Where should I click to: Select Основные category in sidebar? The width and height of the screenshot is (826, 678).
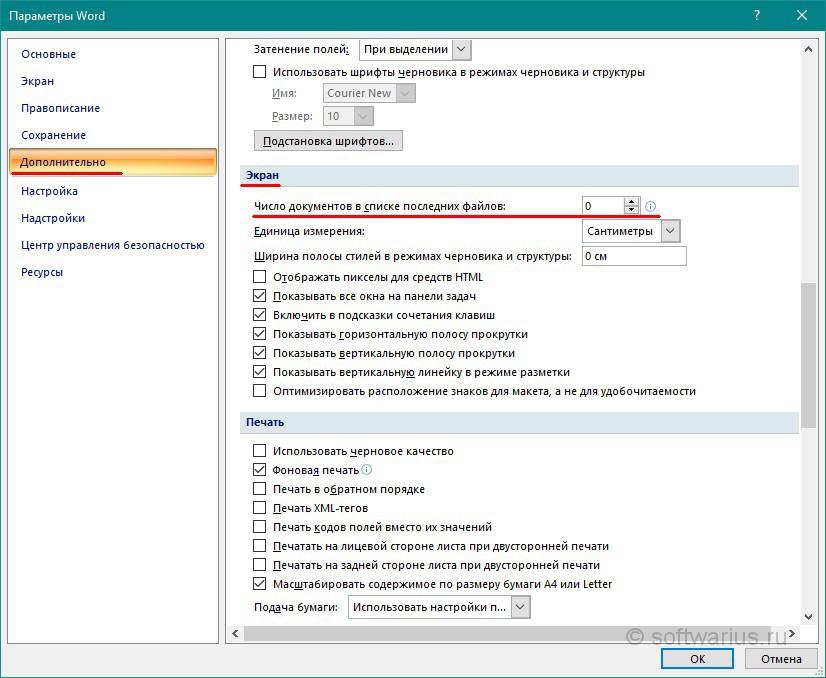coord(48,54)
